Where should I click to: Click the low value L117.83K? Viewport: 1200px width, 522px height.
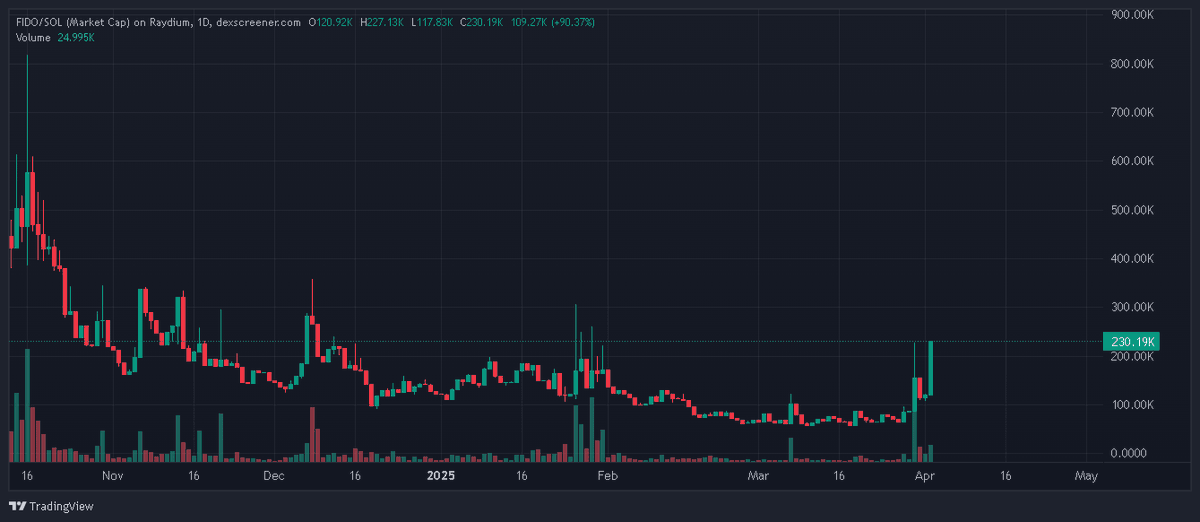point(432,22)
